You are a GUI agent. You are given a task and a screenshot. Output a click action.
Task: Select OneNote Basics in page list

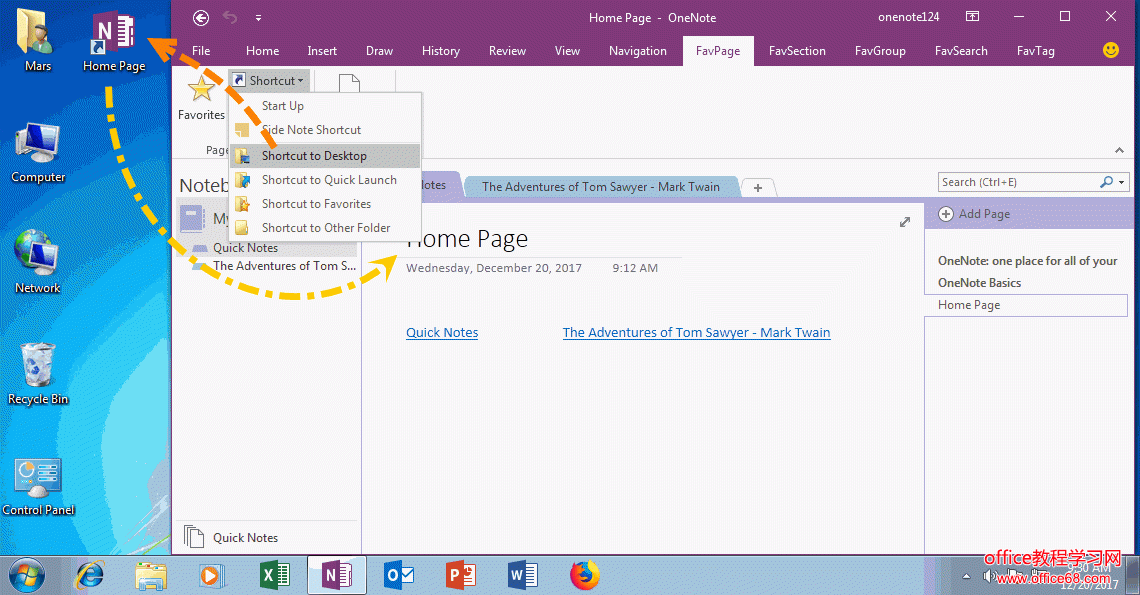pos(979,283)
